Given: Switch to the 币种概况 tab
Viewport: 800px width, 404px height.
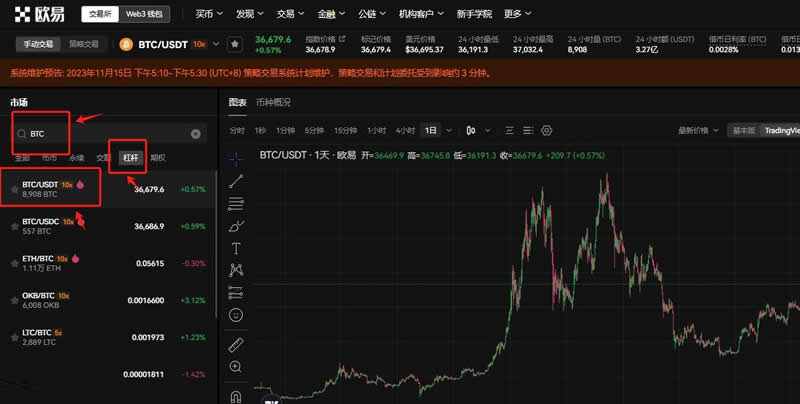Looking at the screenshot, I should [273, 102].
